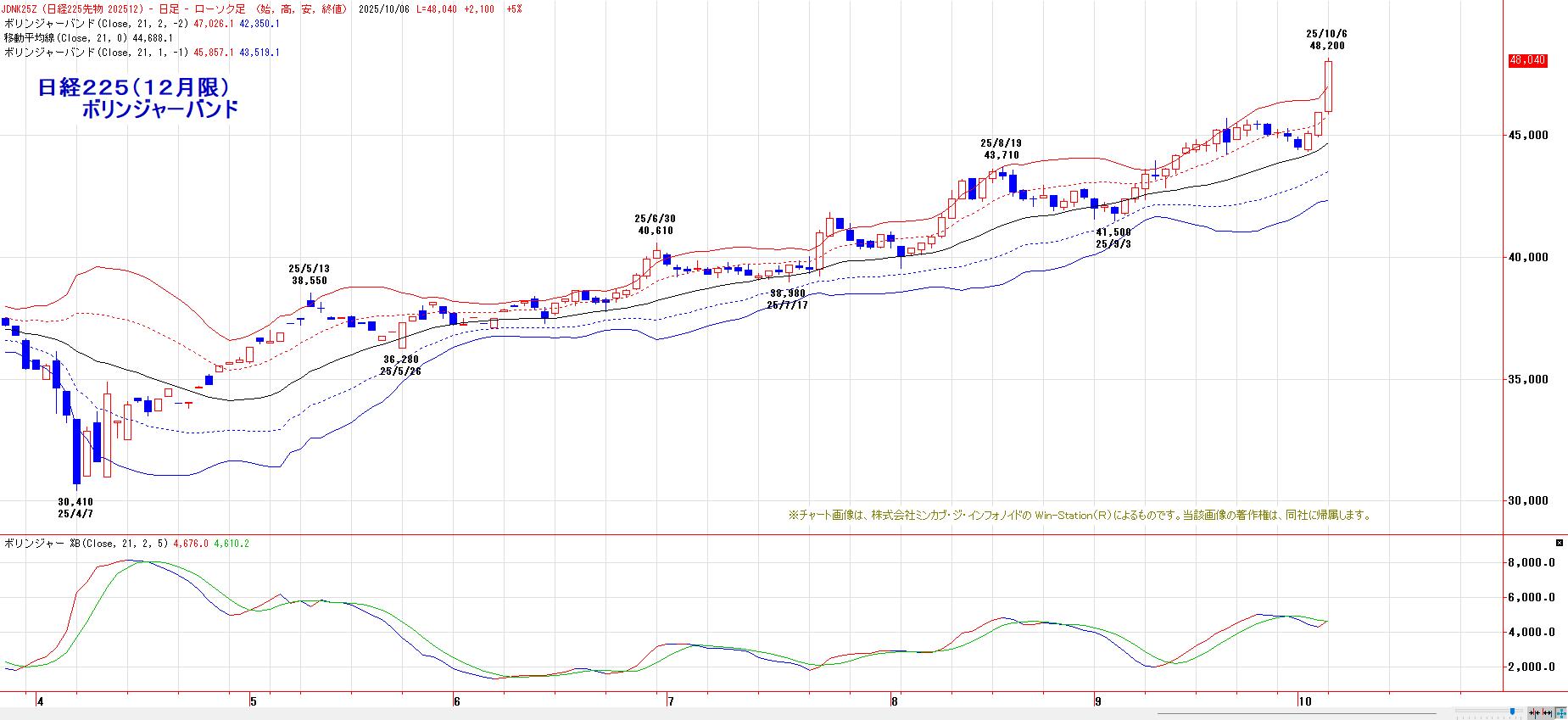Select the 移動平均線(Close, 21, 0) legend
This screenshot has width=1568, height=720.
pos(64,38)
